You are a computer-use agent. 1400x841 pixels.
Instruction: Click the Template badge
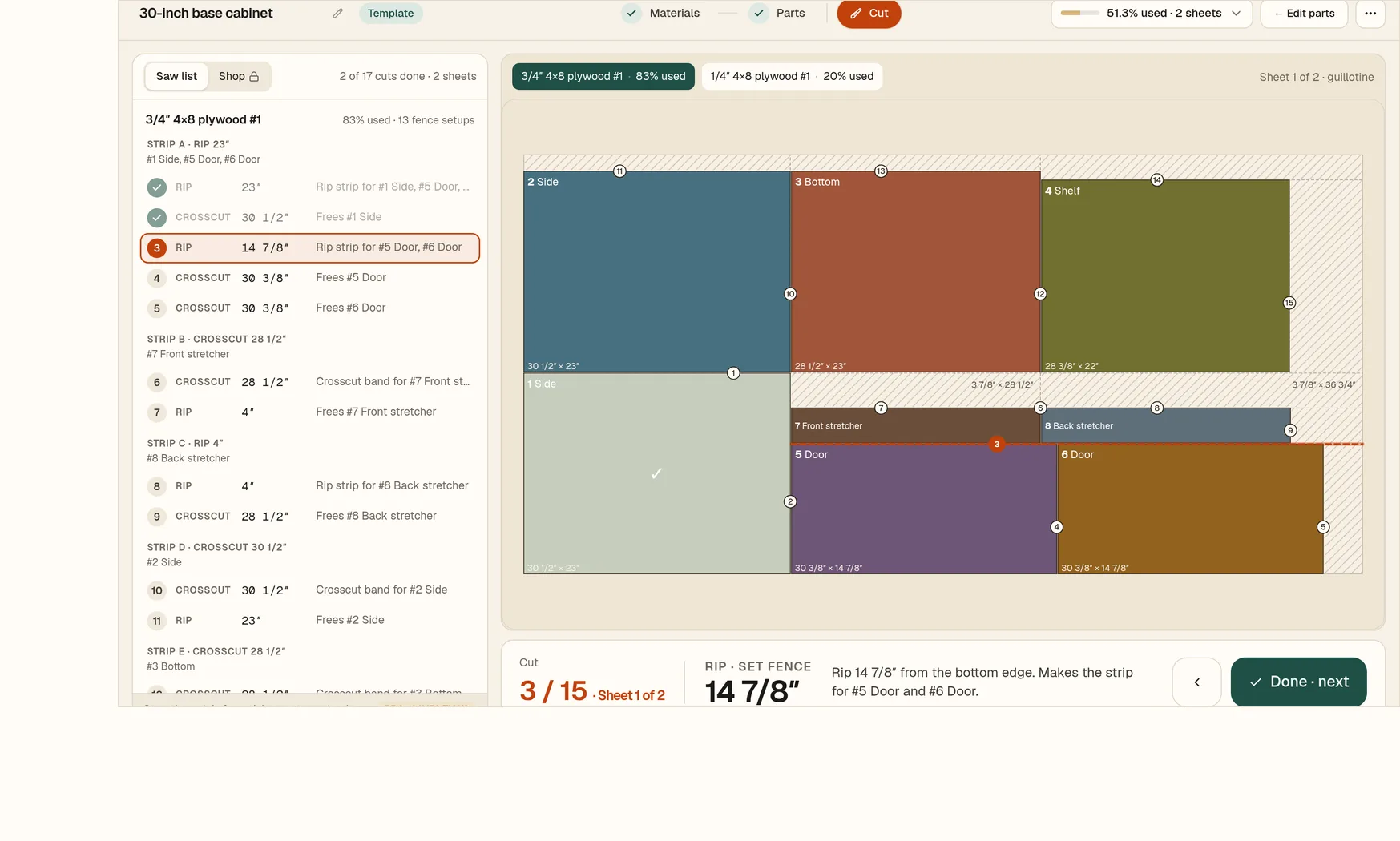pyautogui.click(x=390, y=14)
